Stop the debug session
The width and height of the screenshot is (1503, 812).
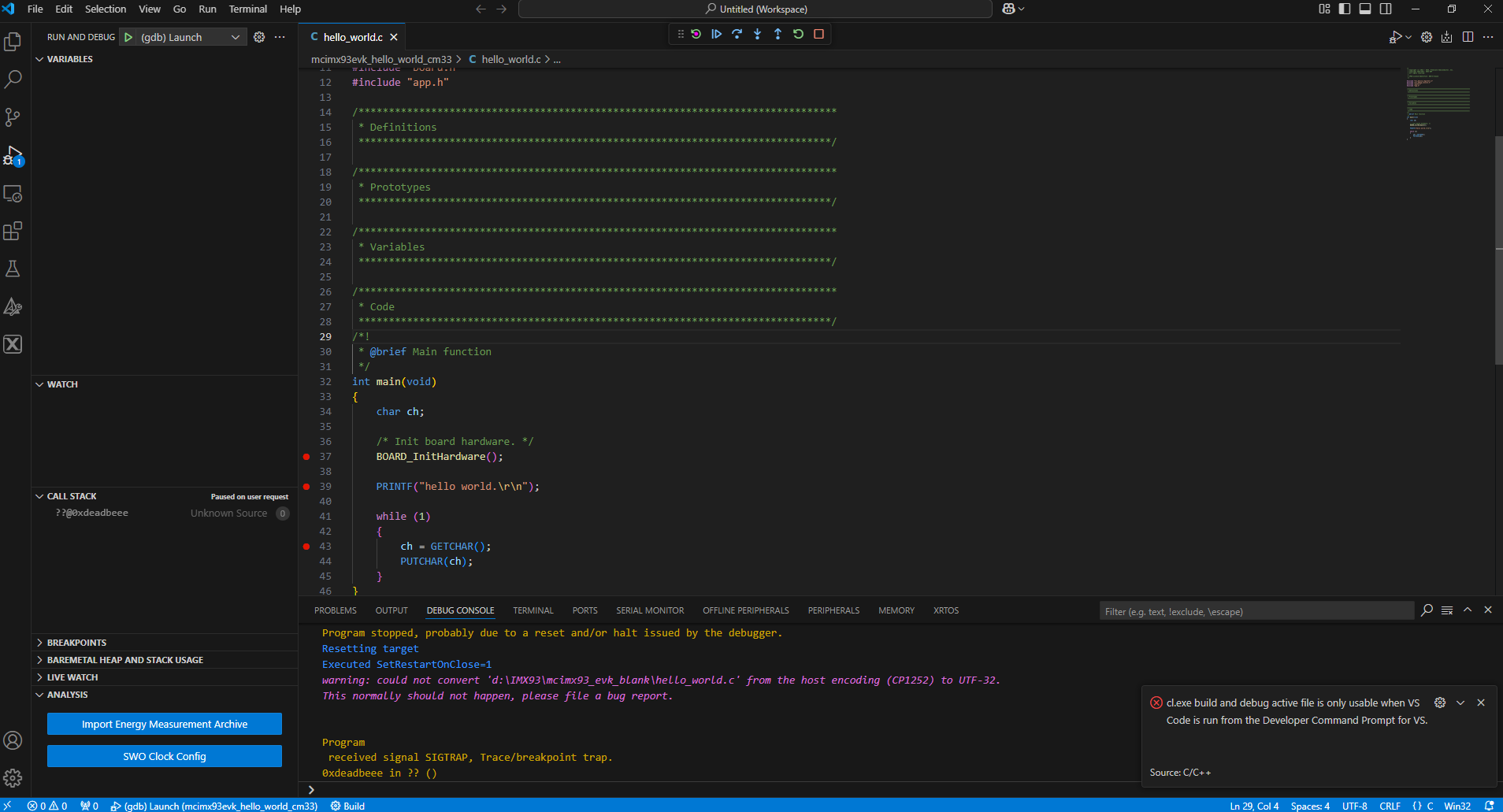point(818,34)
